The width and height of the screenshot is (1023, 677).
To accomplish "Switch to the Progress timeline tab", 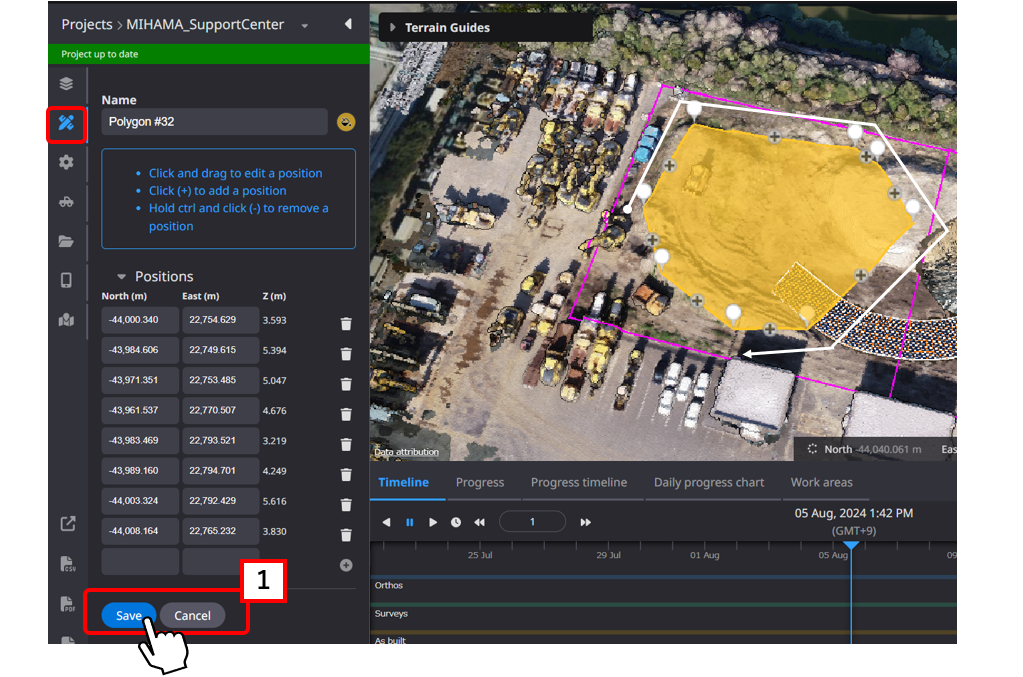I will [578, 482].
